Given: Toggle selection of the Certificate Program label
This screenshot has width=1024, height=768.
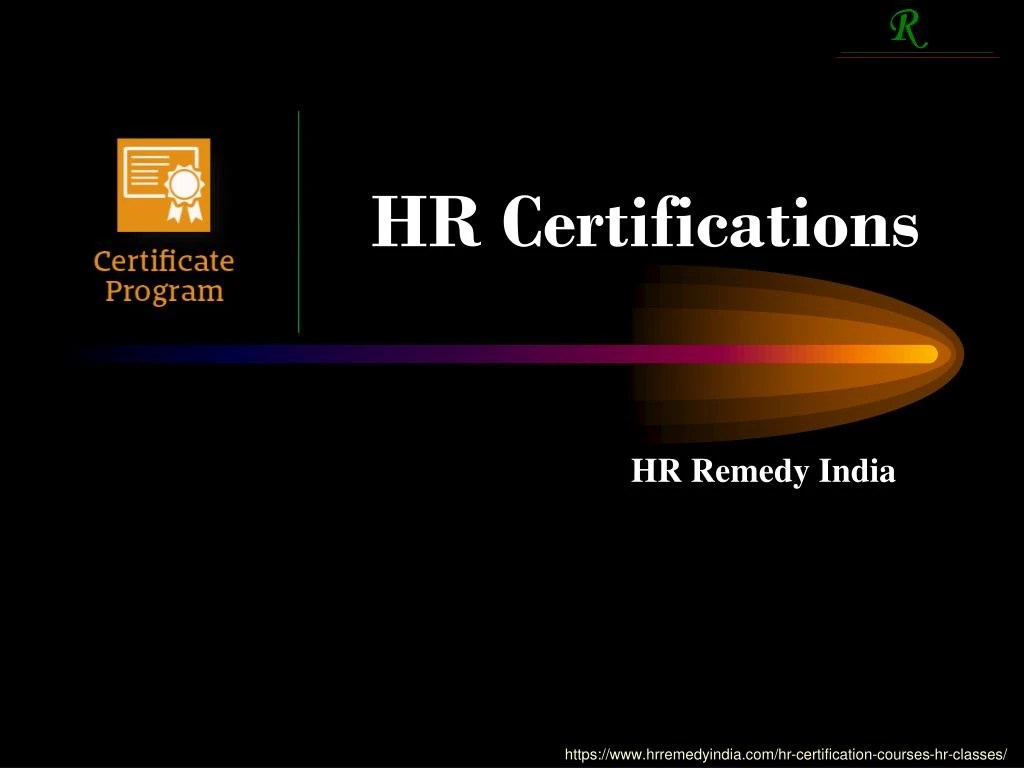Looking at the screenshot, I should 164,276.
